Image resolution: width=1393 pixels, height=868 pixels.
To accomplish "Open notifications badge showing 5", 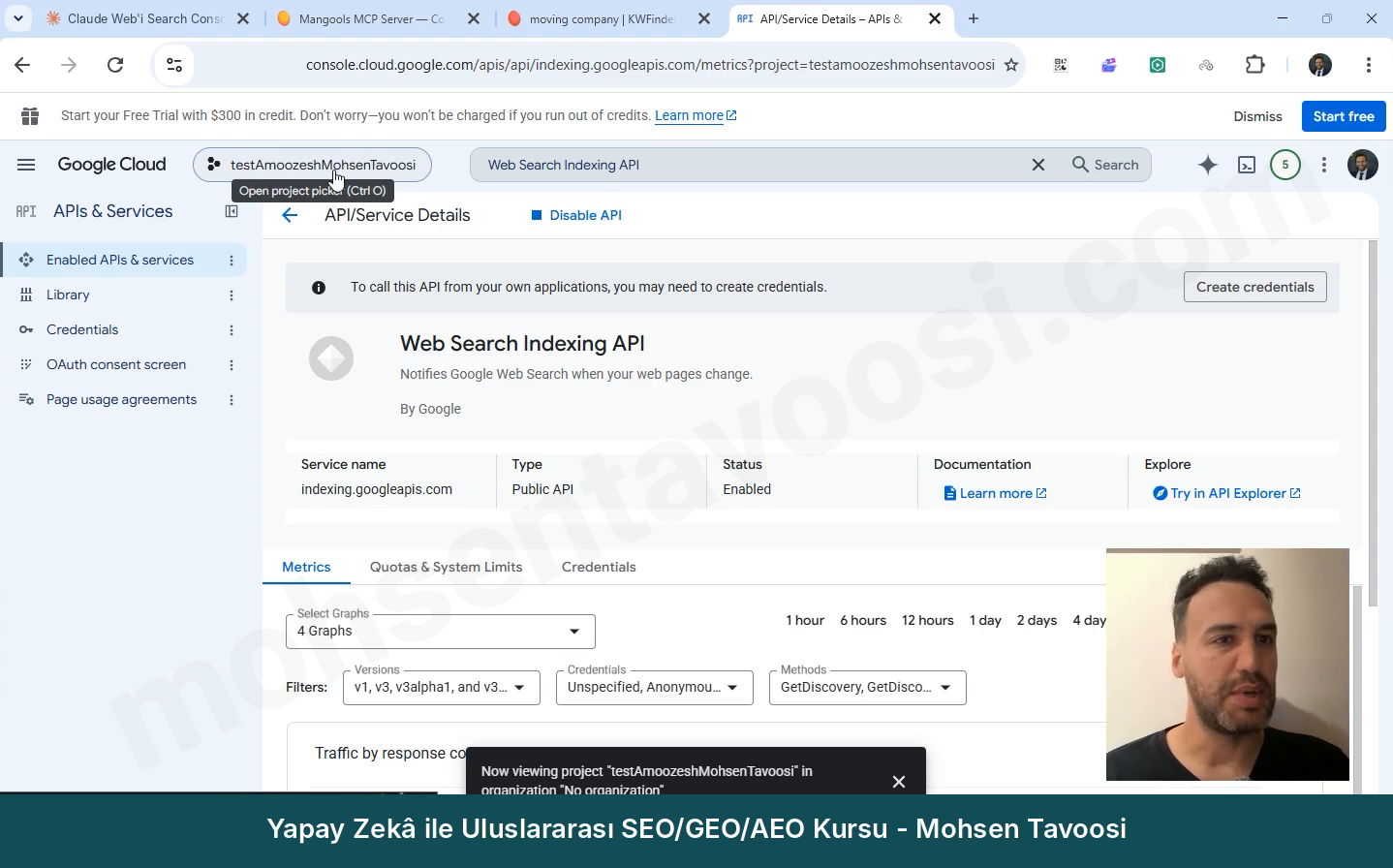I will [1285, 165].
